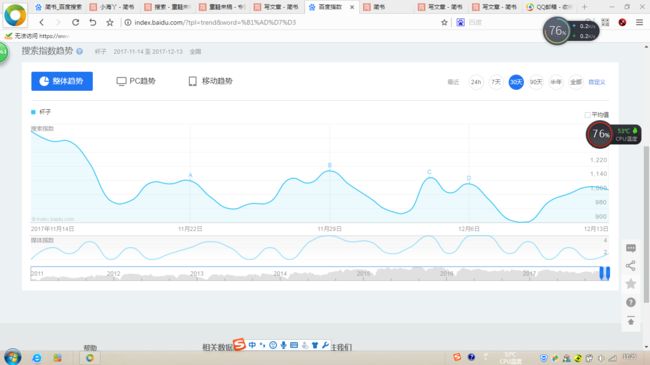Viewport: 650px width, 365px height.
Task: Select the 半年 time range
Action: (x=556, y=82)
